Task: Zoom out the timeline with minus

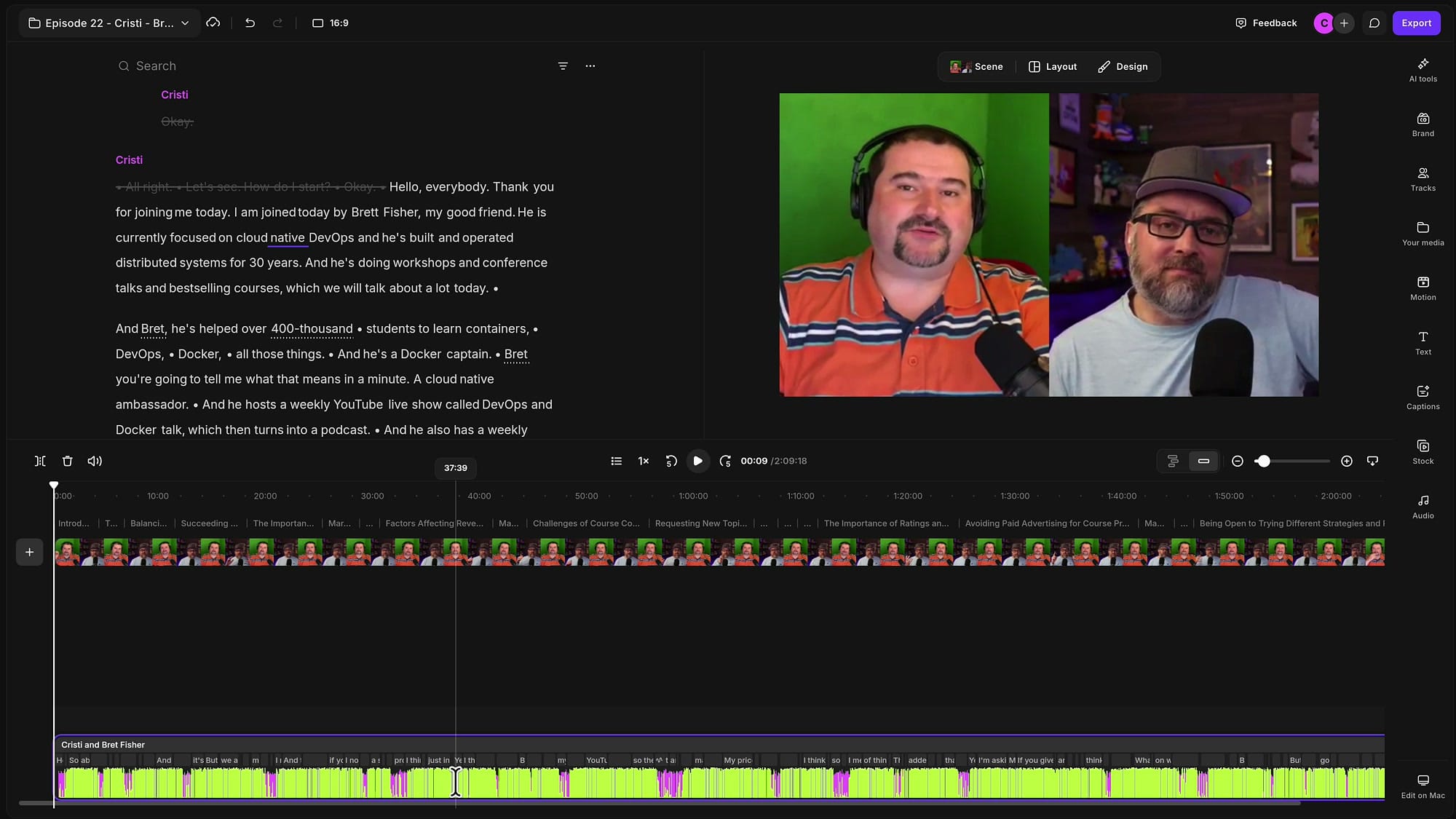Action: (1237, 461)
